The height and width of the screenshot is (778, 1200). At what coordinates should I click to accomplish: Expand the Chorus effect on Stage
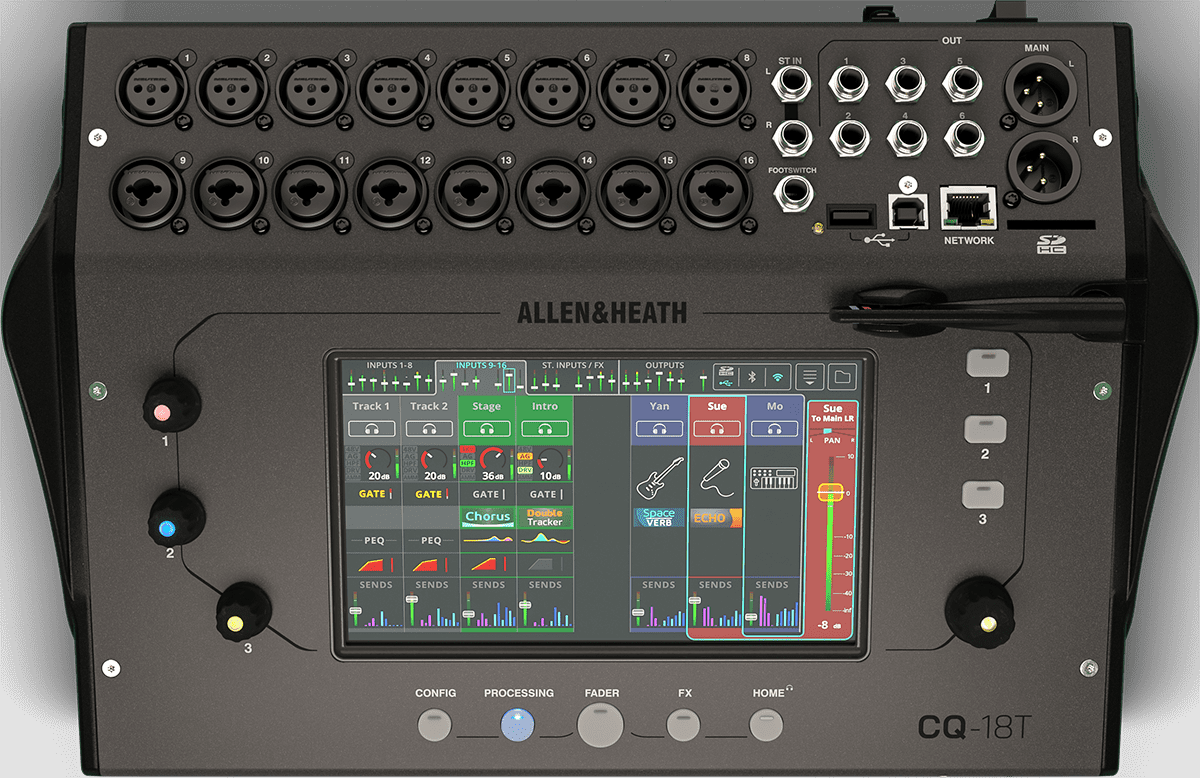point(487,517)
